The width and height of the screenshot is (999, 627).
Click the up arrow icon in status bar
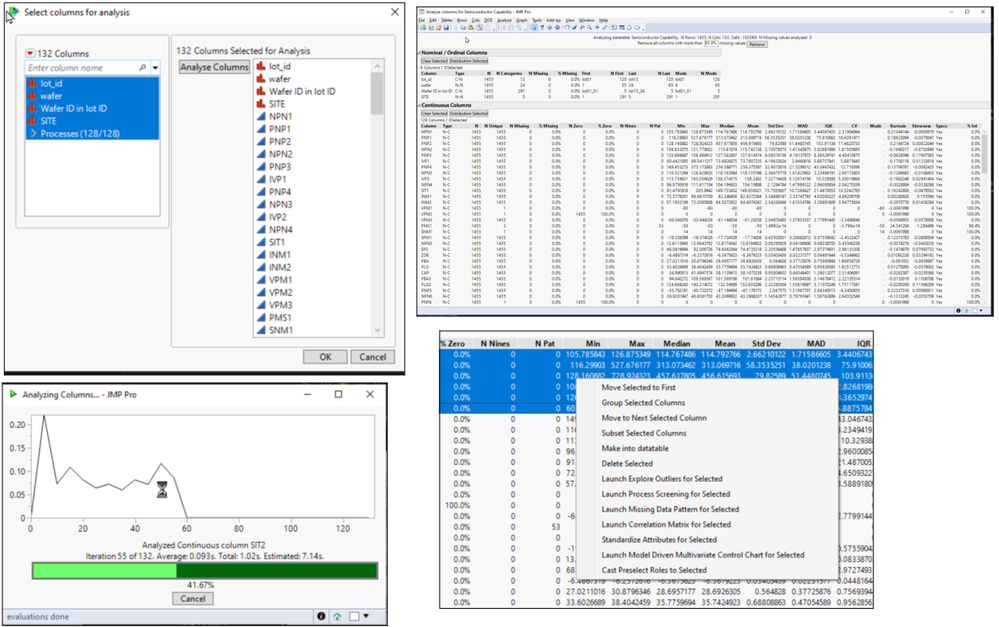point(337,616)
